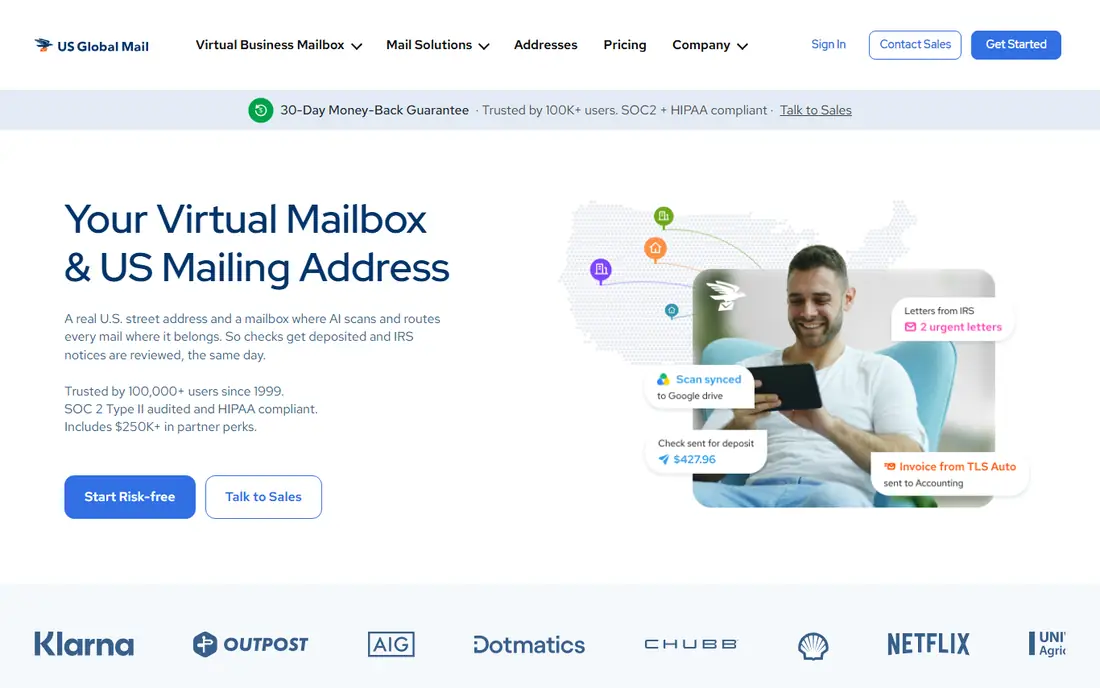
Task: Follow the Talk to Sales banner link
Action: (x=815, y=110)
